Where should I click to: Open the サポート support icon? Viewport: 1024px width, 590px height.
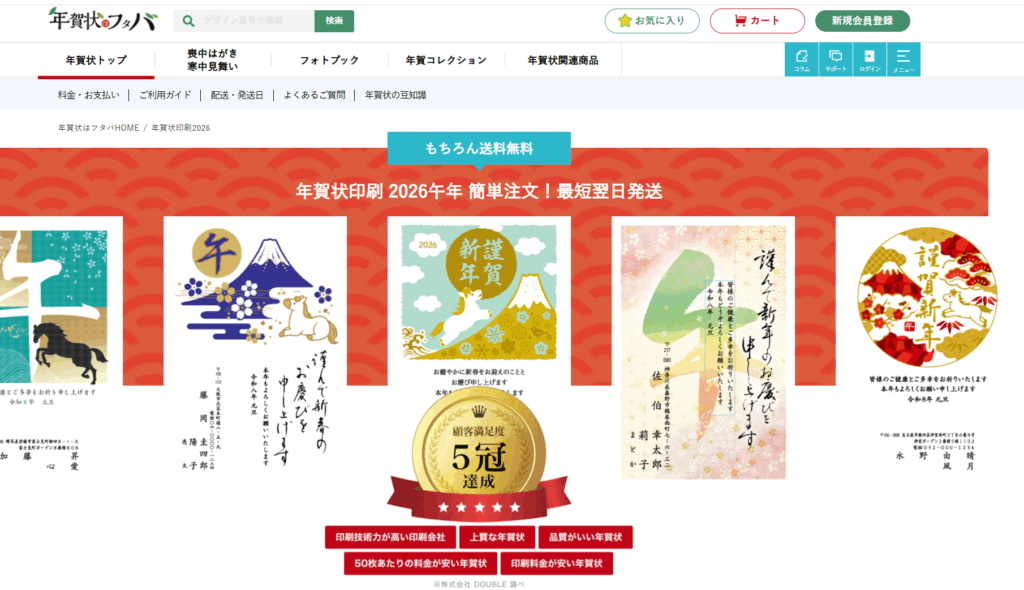pos(835,59)
